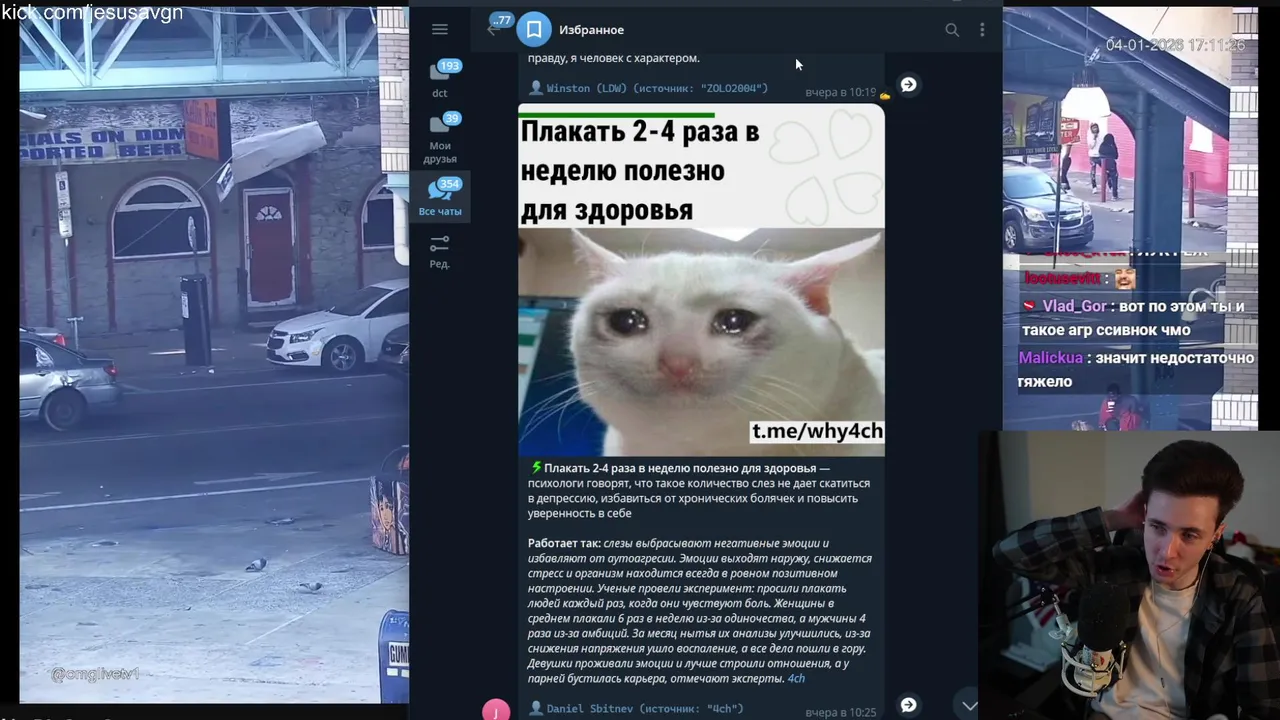Open Daniel Sbitnev forwarded sender name
The image size is (1280, 720).
click(x=590, y=709)
